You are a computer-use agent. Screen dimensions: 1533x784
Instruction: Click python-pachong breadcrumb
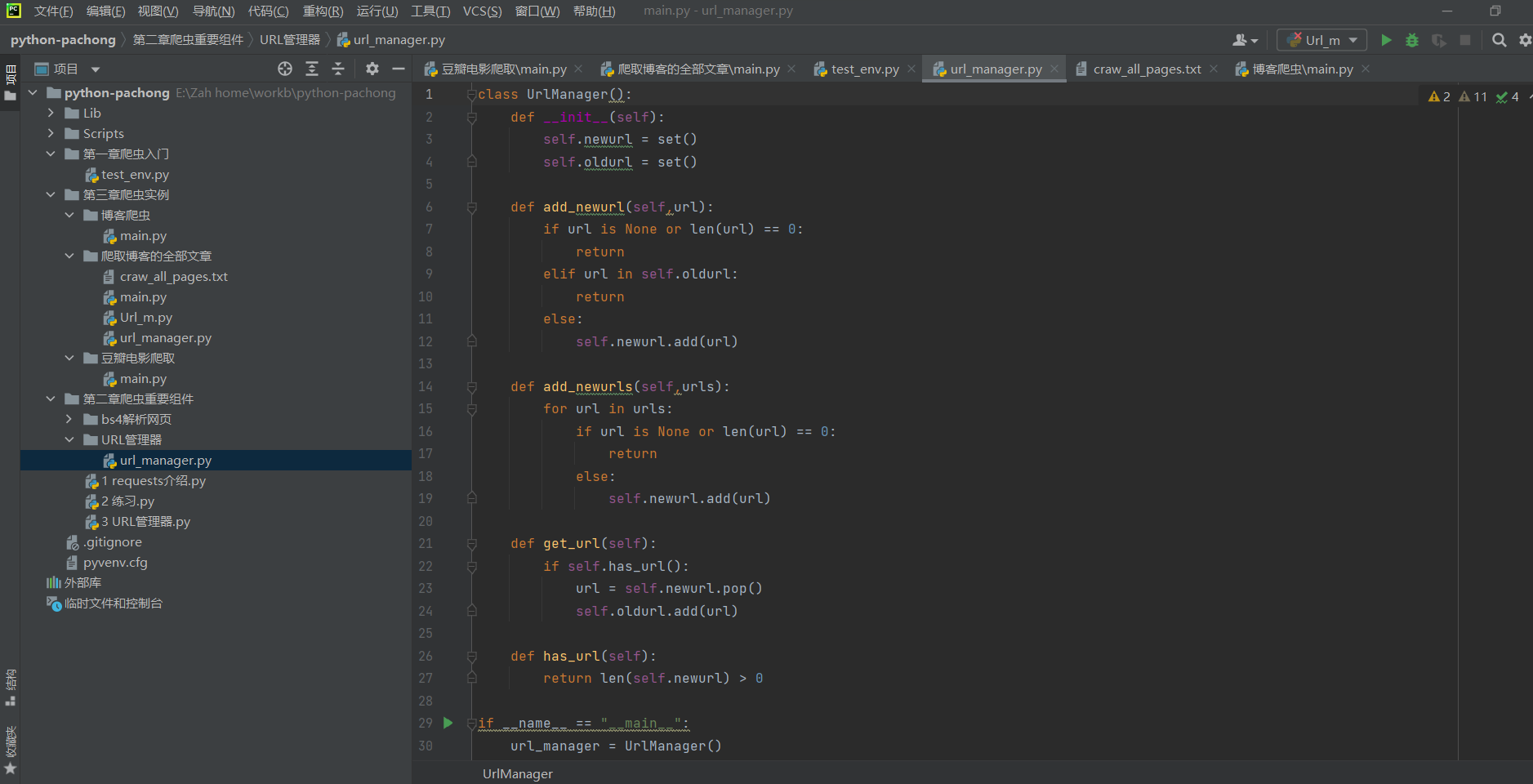pos(63,40)
